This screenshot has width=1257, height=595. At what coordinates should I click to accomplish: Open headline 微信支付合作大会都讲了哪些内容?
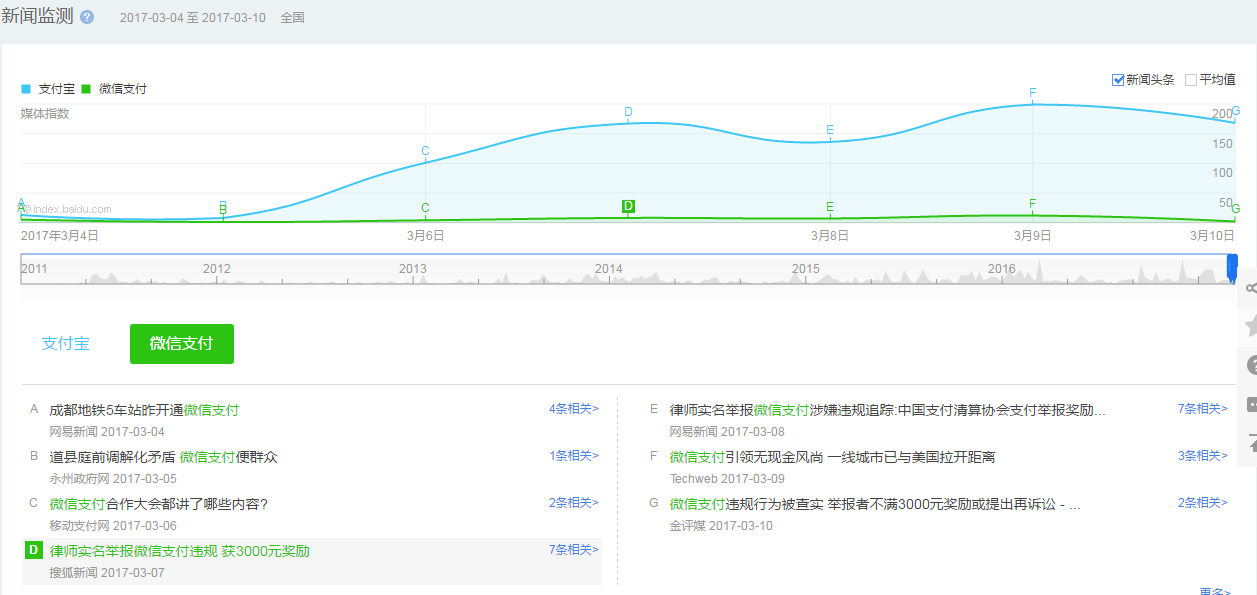click(159, 504)
